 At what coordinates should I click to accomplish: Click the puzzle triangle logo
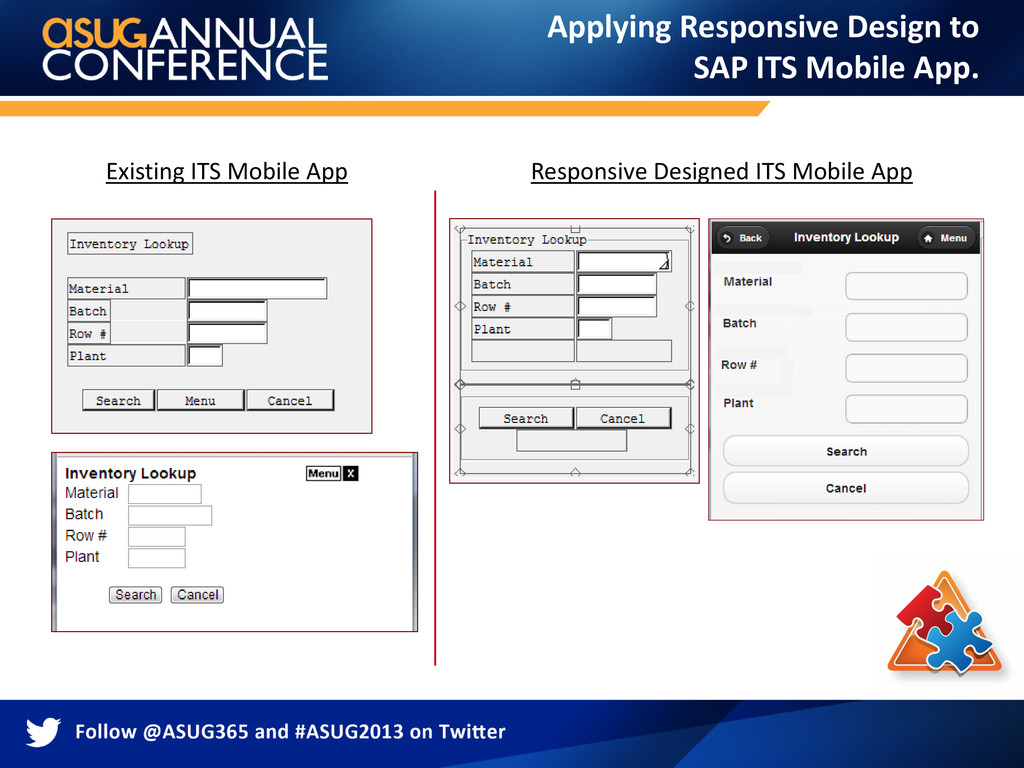coord(944,624)
